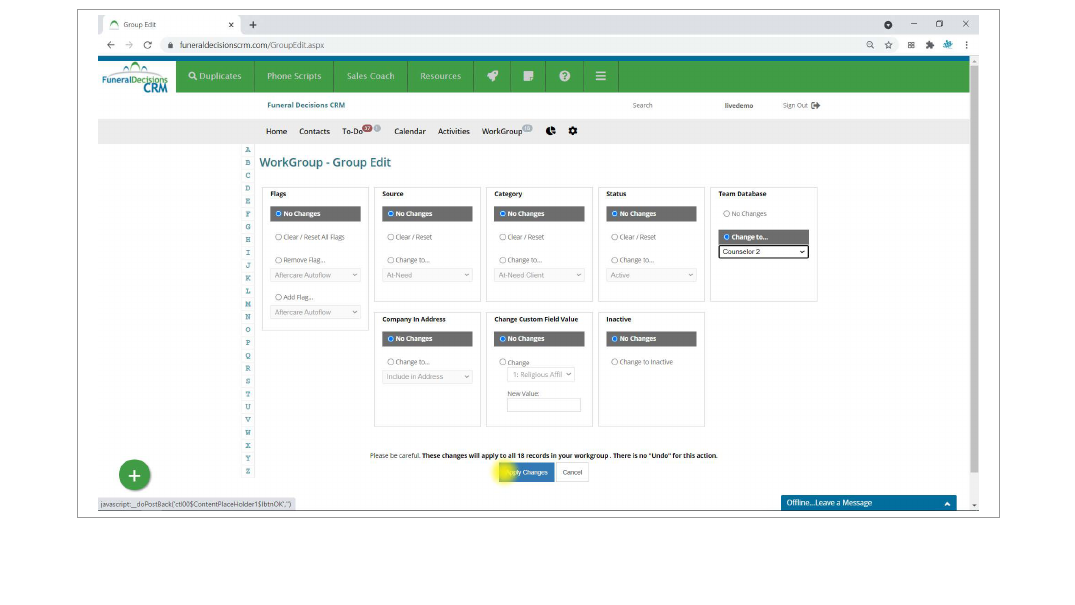
Task: Select Change to Inactive radio button
Action: [615, 362]
